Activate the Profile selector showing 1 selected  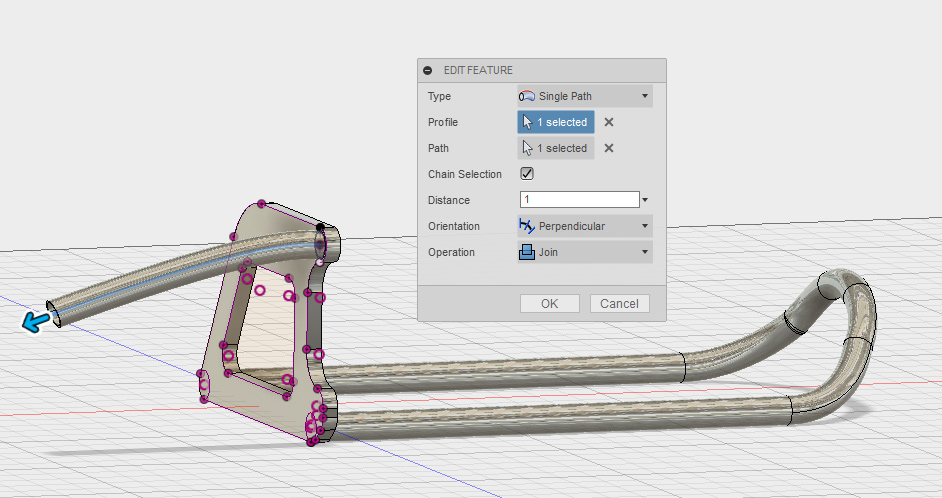click(x=556, y=122)
